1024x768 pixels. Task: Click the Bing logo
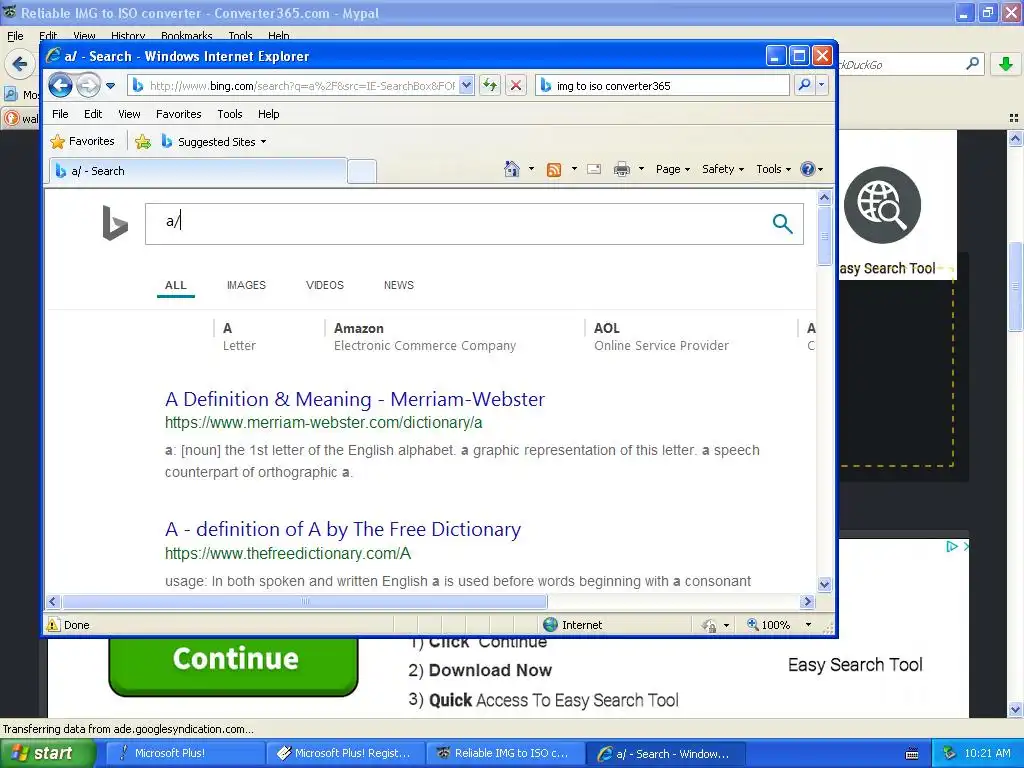click(x=115, y=223)
